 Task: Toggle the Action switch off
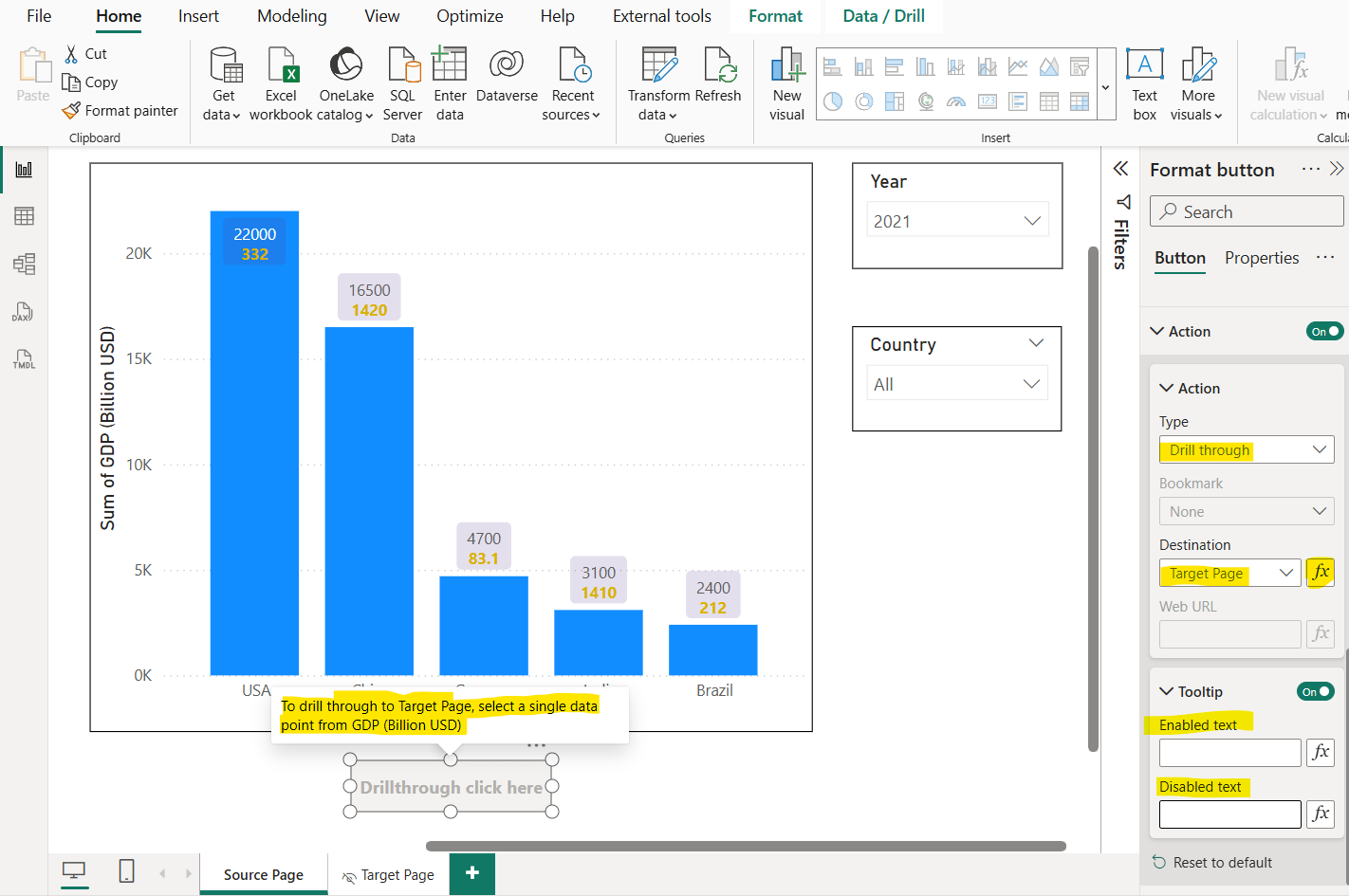point(1324,331)
